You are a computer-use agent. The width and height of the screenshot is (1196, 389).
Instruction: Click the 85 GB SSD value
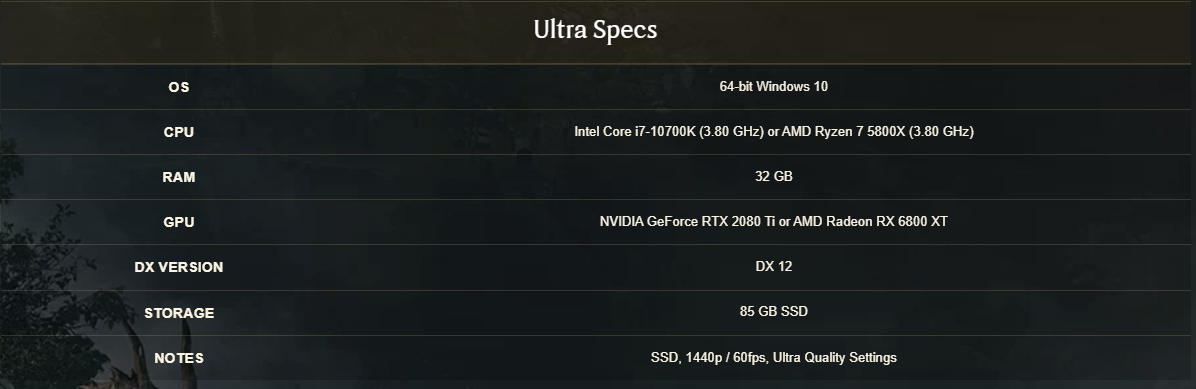(x=773, y=311)
